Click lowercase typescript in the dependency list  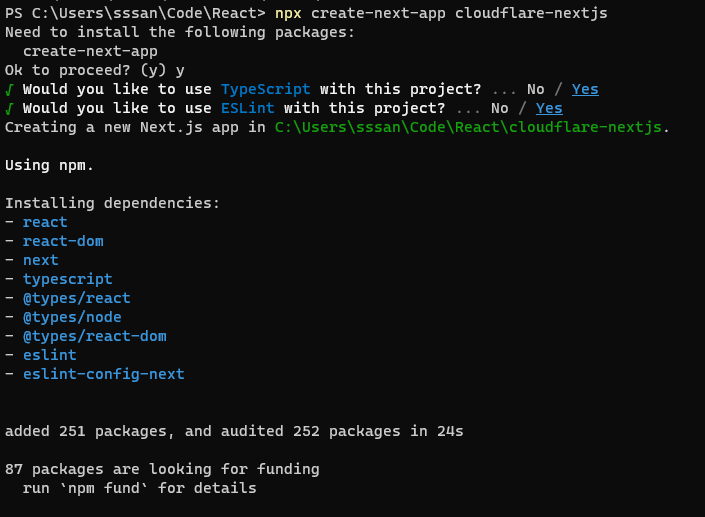67,279
